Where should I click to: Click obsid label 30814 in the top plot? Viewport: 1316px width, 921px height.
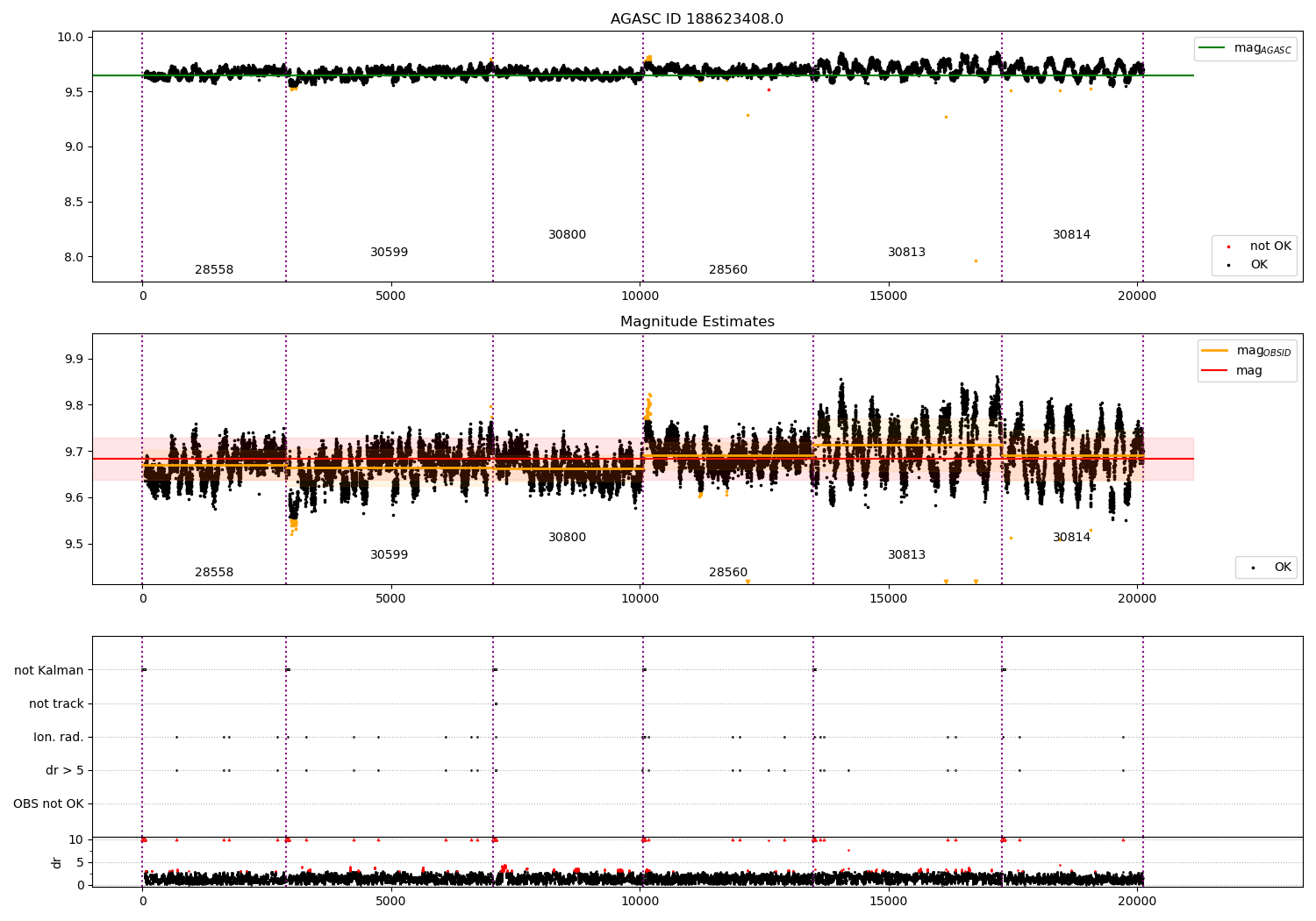(x=1071, y=235)
